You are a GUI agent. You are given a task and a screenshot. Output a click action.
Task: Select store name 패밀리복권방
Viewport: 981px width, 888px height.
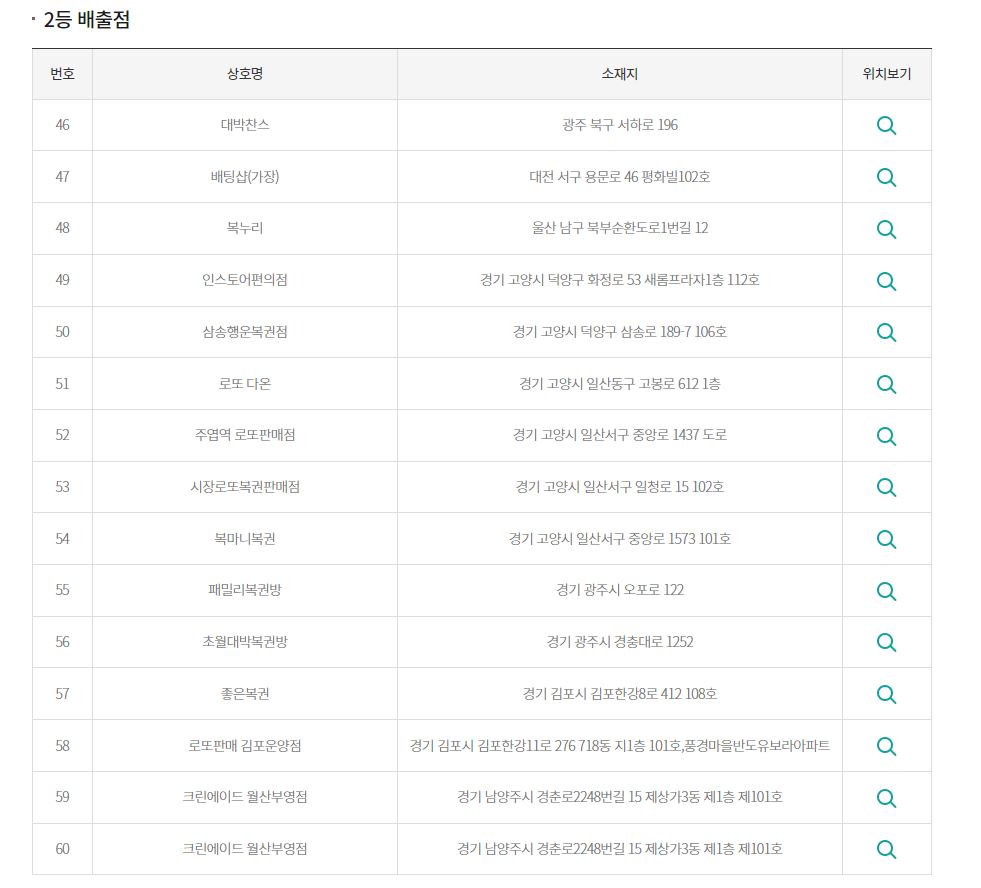245,590
